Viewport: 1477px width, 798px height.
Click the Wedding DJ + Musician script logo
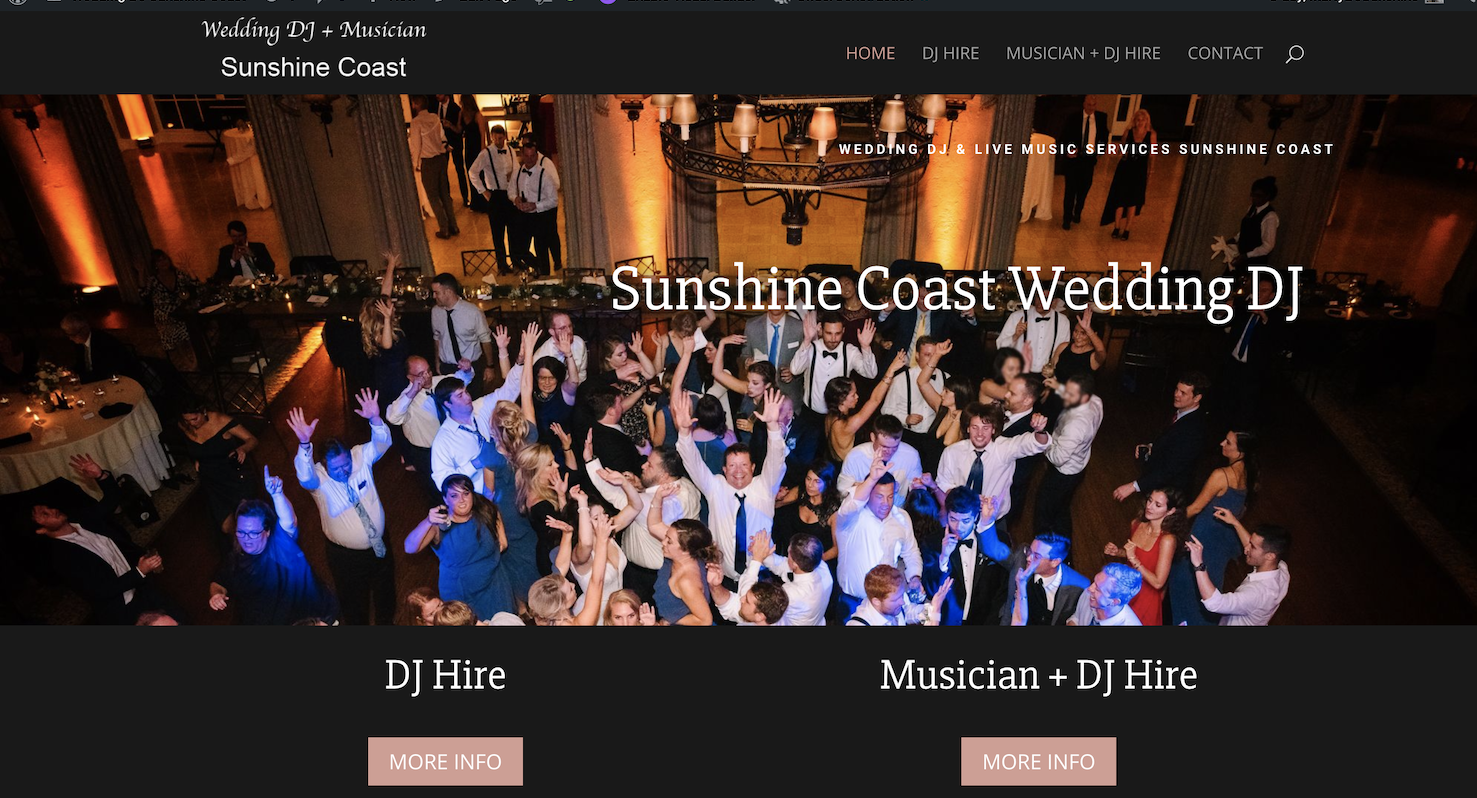(x=314, y=30)
